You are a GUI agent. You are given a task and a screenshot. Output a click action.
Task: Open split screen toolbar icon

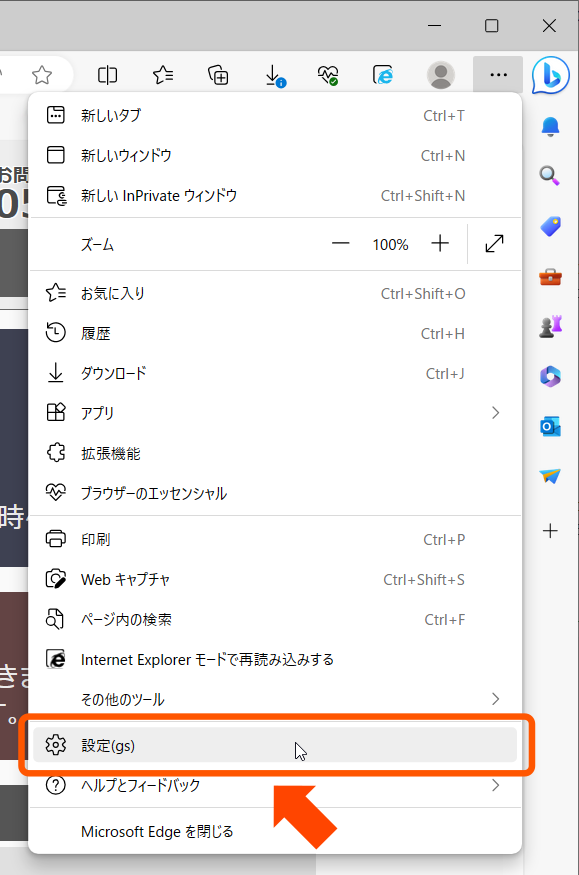[107, 75]
